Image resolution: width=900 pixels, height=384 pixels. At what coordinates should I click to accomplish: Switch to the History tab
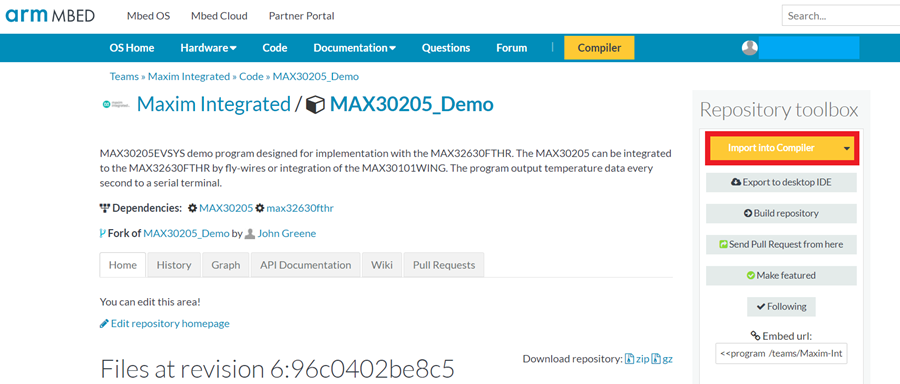coord(174,265)
